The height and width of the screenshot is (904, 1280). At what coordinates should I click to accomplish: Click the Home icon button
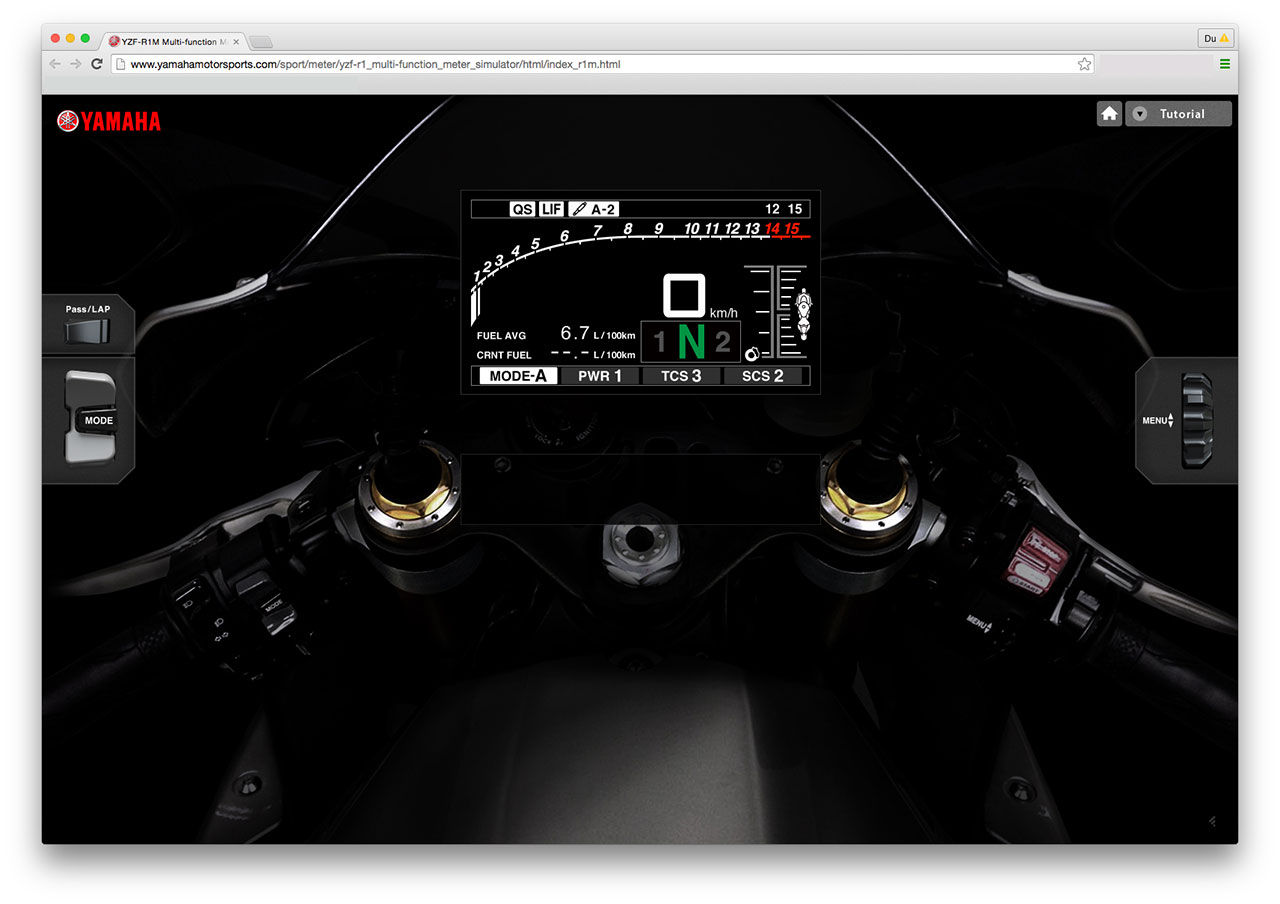[x=1109, y=114]
